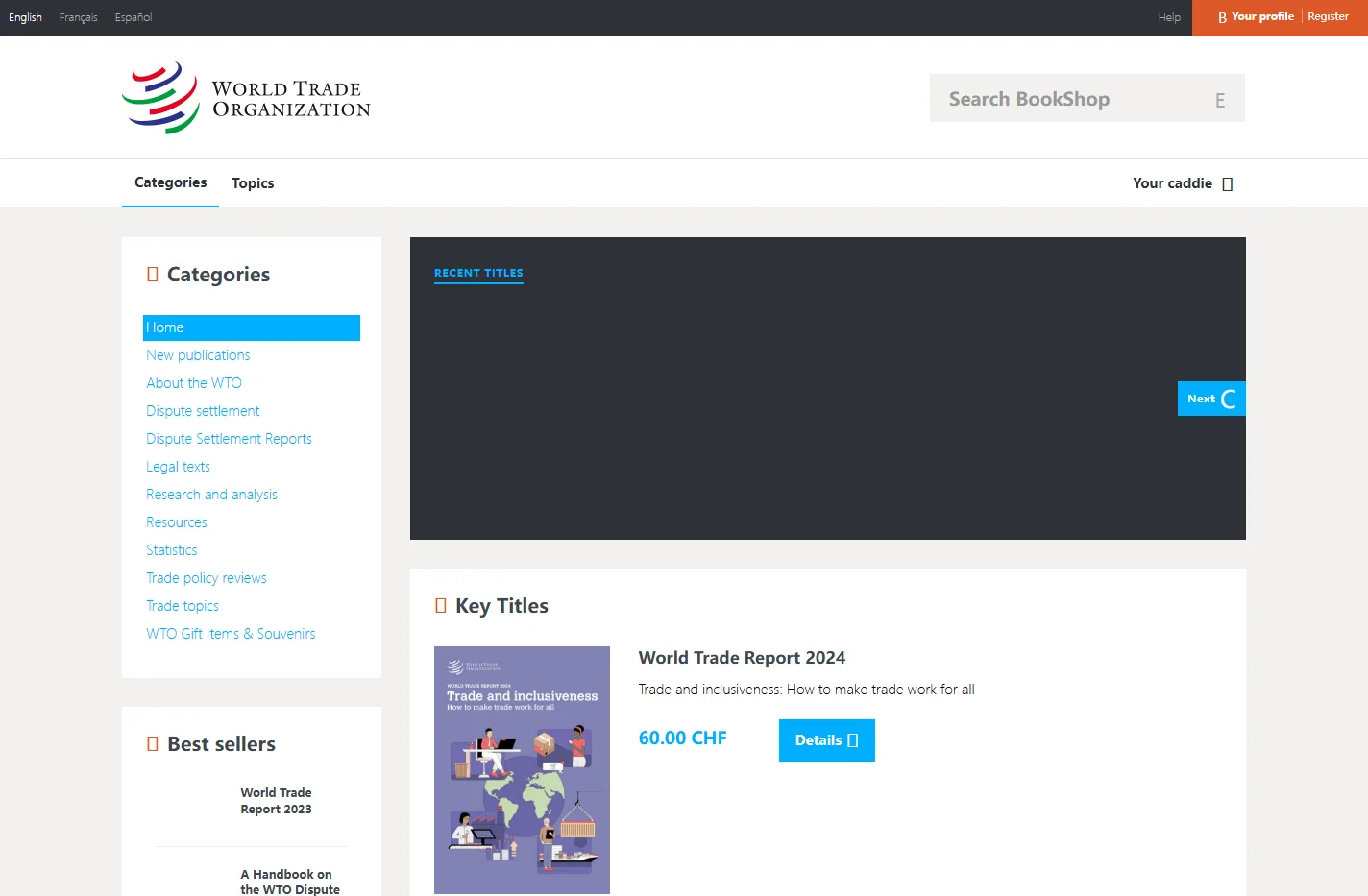Click the Trade and inclusiveness subtitle text
The height and width of the screenshot is (896, 1368).
pos(806,690)
